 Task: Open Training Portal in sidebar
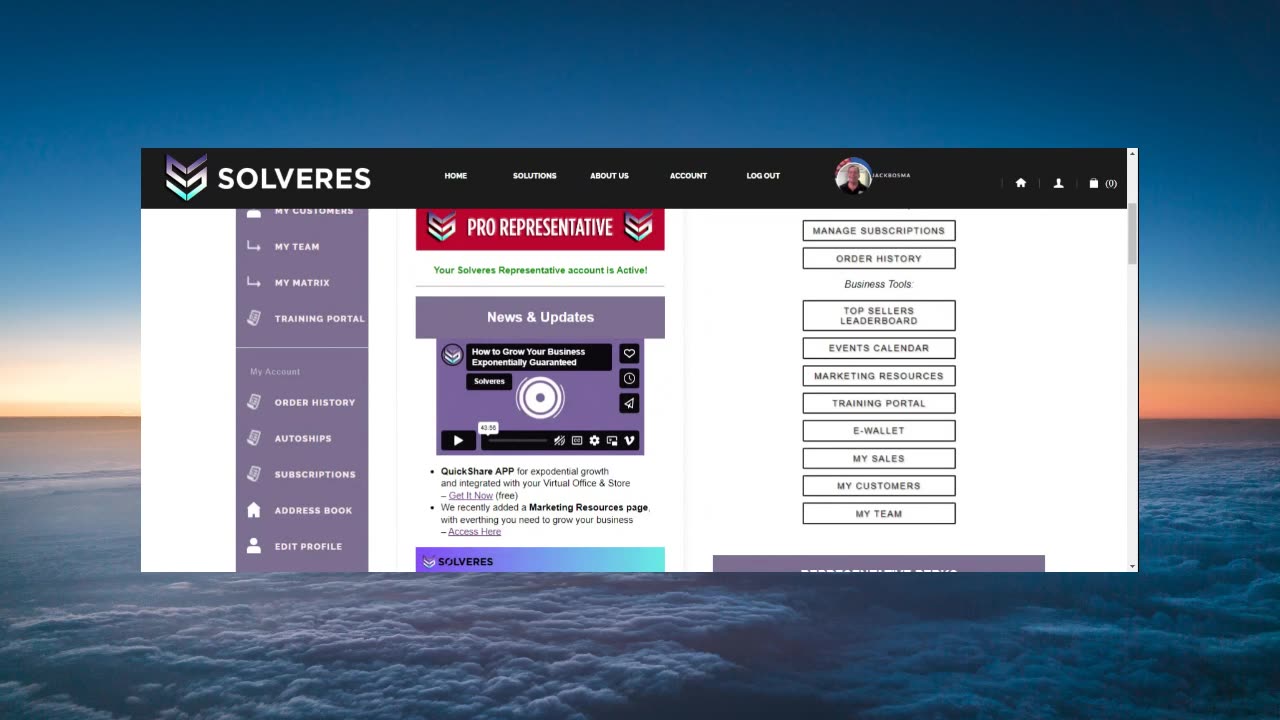(x=319, y=319)
